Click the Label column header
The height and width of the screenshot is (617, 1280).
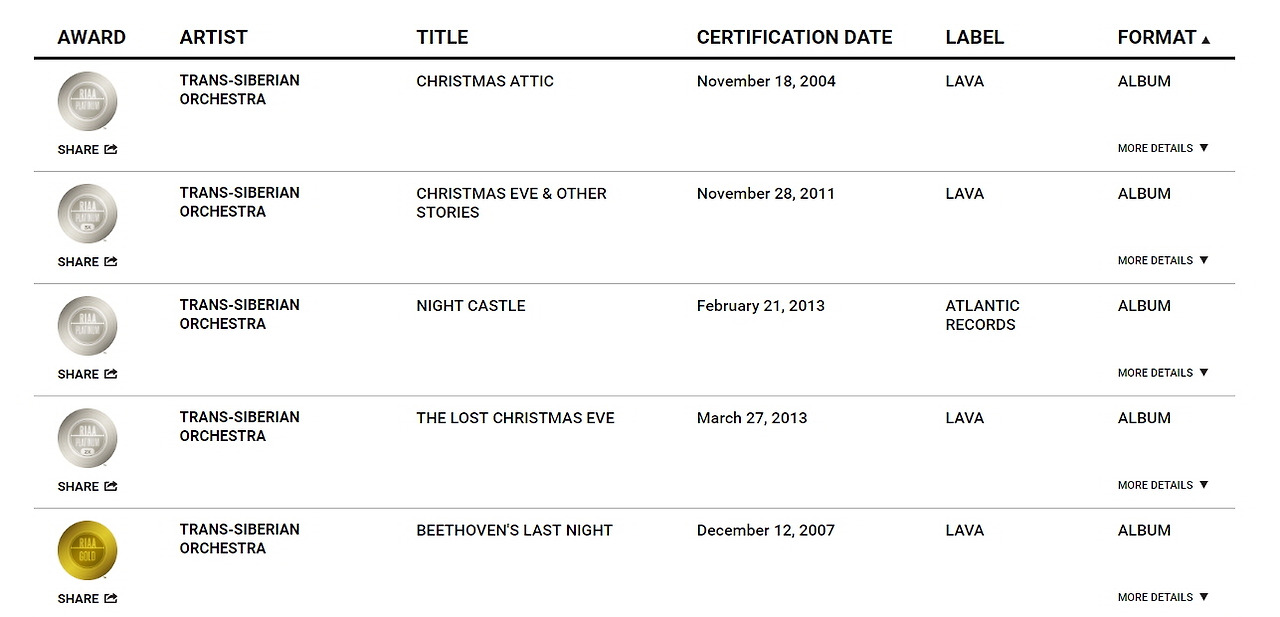974,37
